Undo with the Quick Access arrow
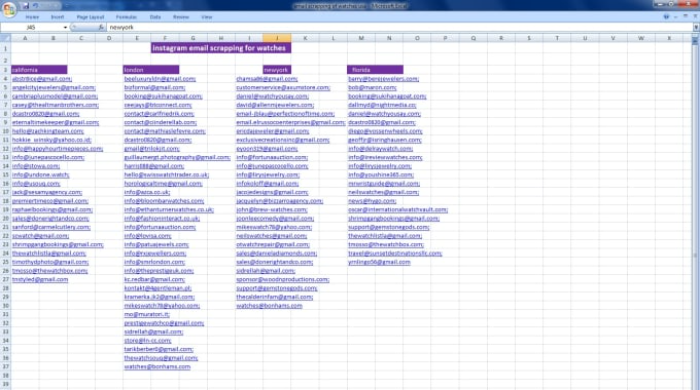The height and width of the screenshot is (390, 700). click(x=36, y=6)
